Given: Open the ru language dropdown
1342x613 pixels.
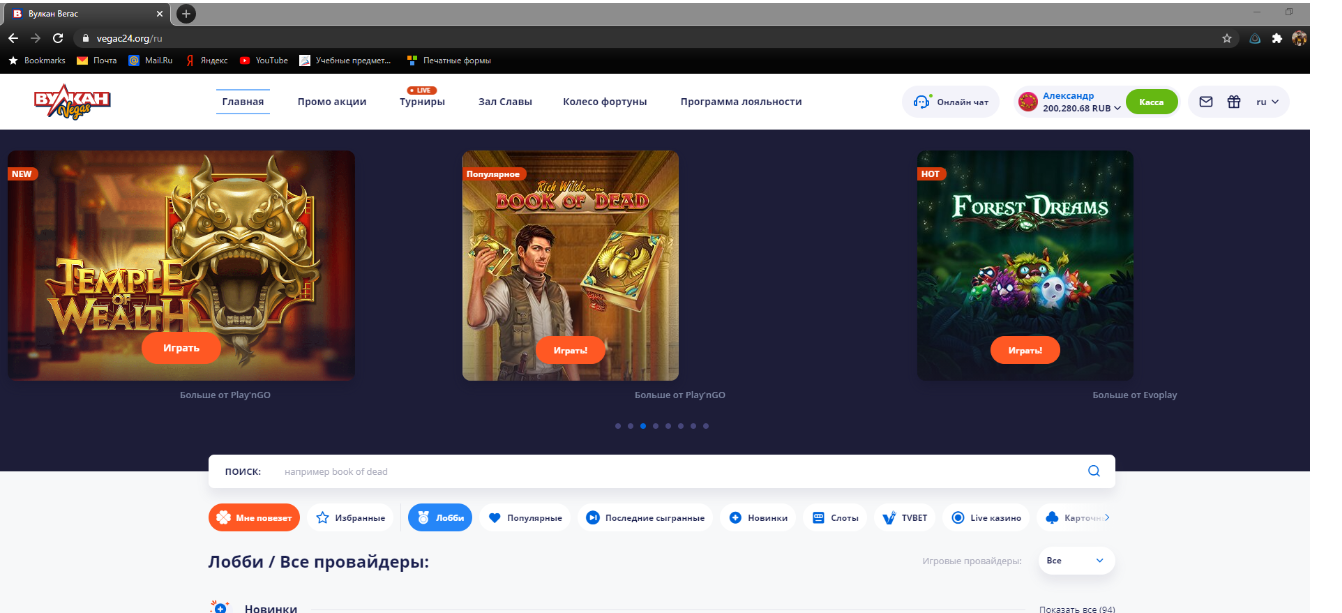Looking at the screenshot, I should point(1267,102).
